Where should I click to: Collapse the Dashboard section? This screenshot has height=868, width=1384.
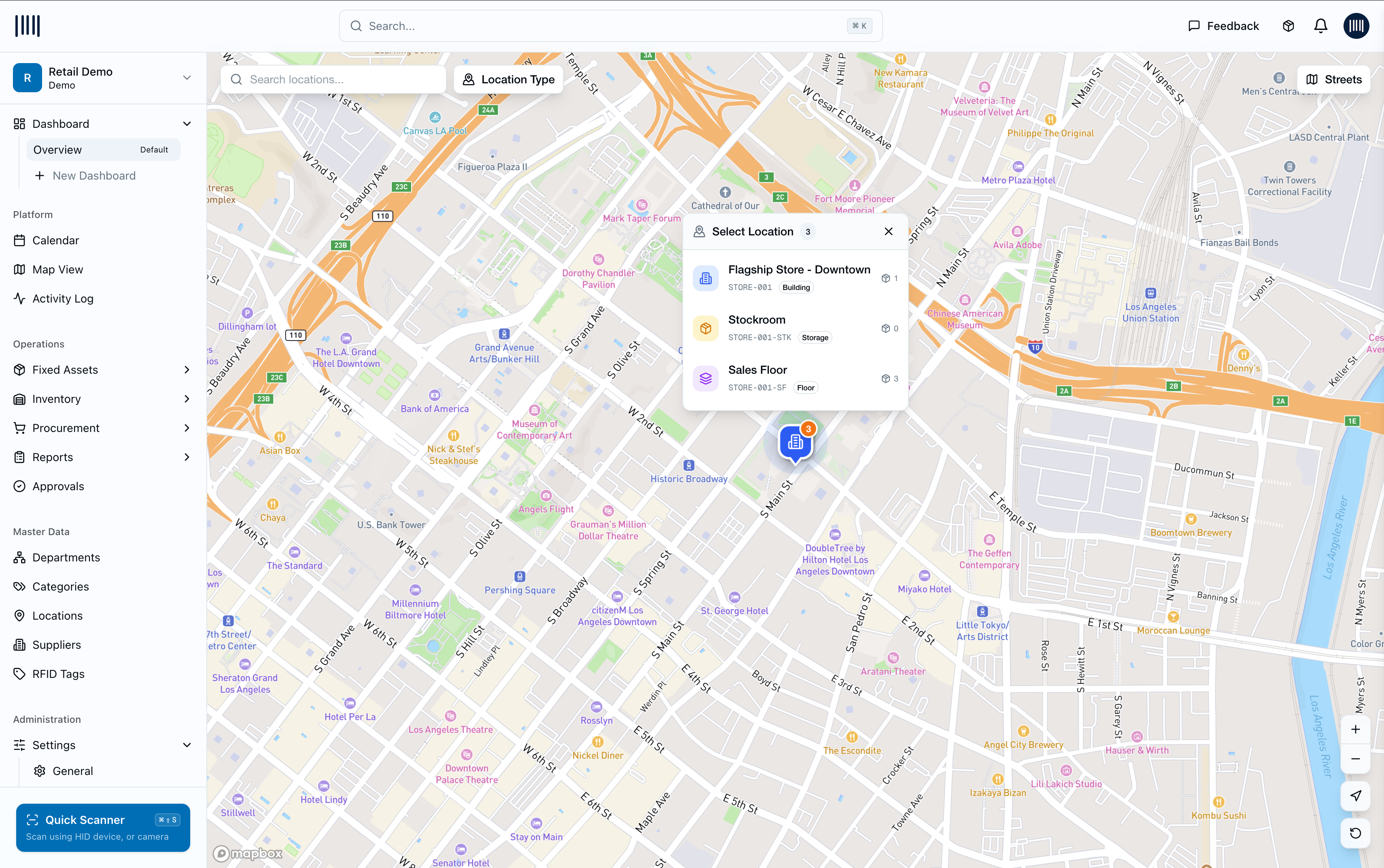[187, 124]
